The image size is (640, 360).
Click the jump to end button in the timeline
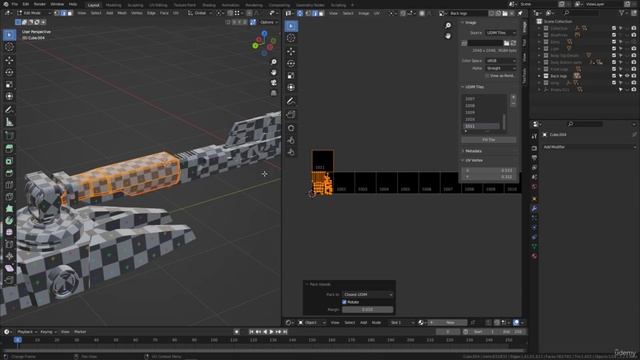click(x=285, y=332)
